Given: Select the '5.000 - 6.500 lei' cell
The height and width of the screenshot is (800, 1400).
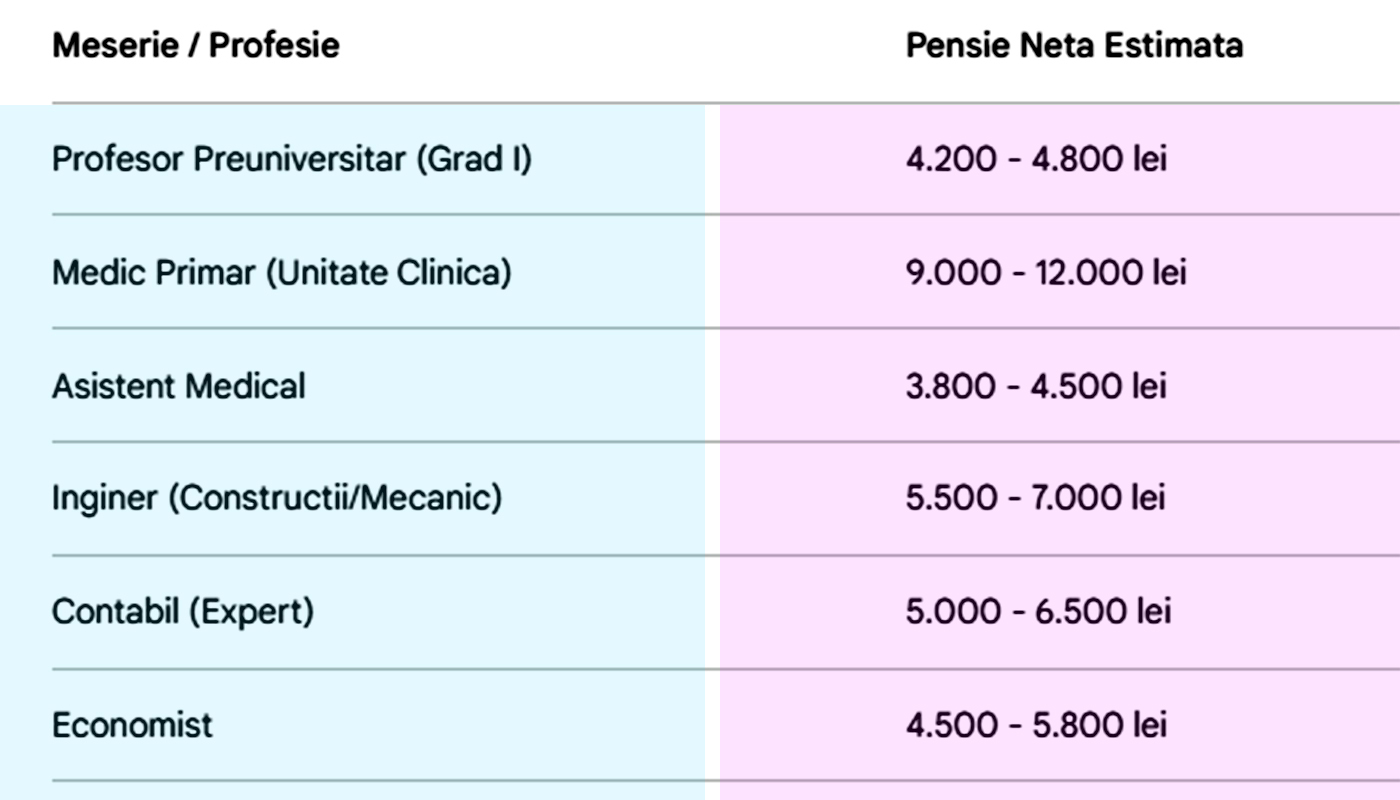Looking at the screenshot, I should (x=1038, y=611).
